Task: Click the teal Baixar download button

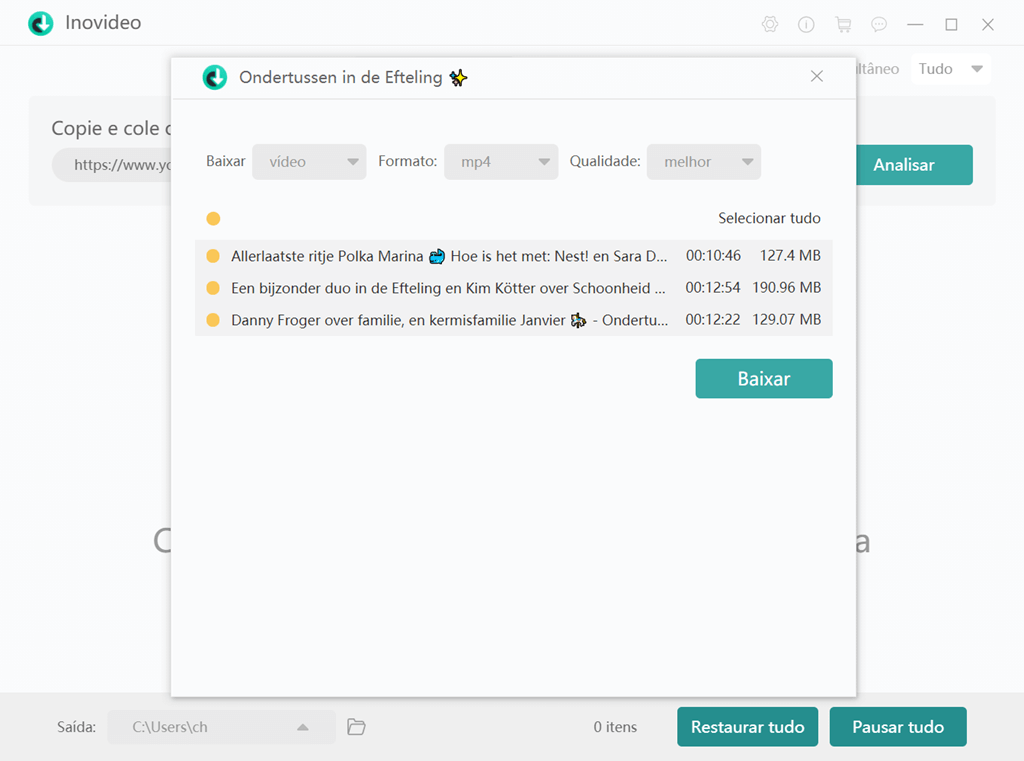Action: coord(763,378)
